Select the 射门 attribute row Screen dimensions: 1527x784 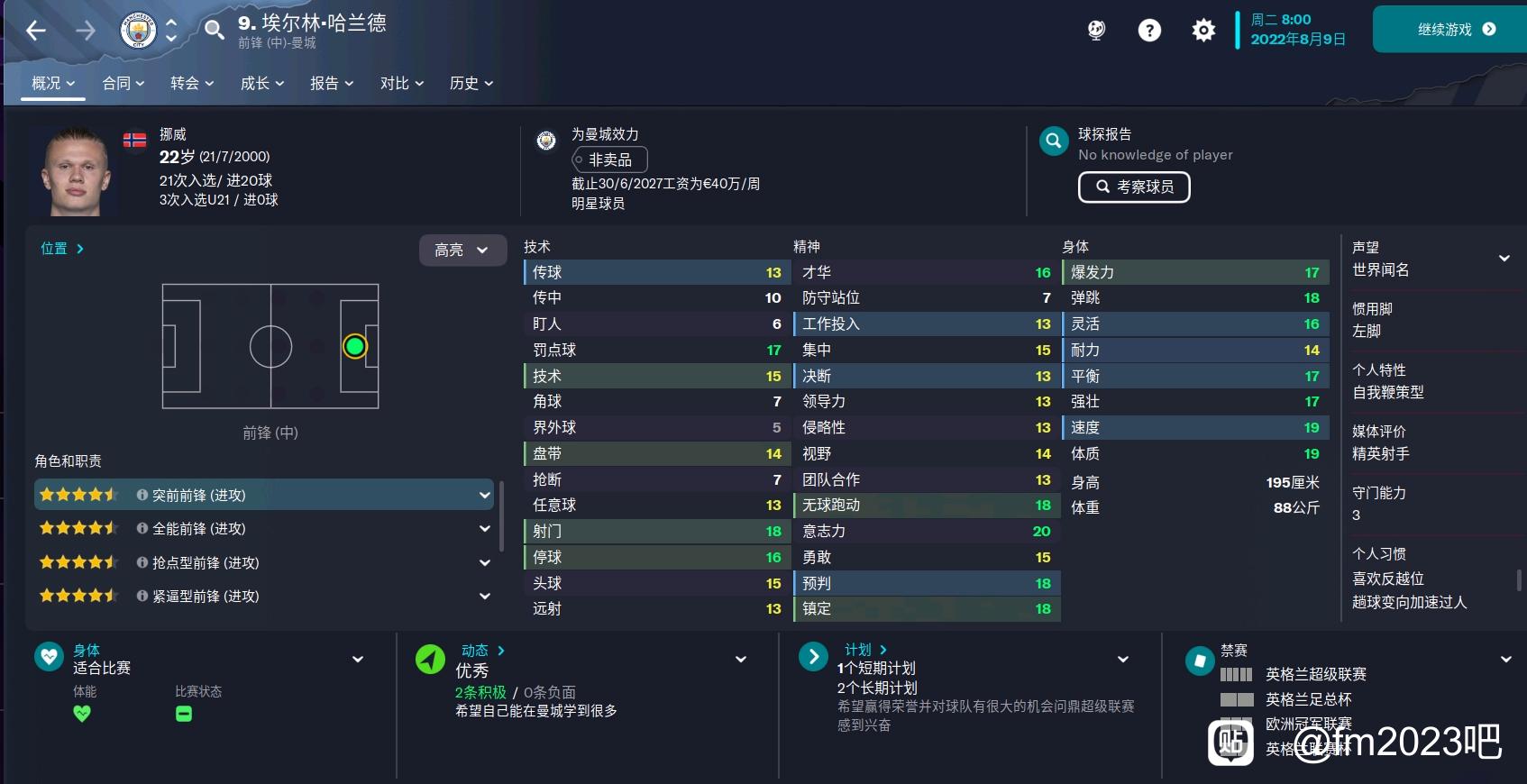point(656,531)
